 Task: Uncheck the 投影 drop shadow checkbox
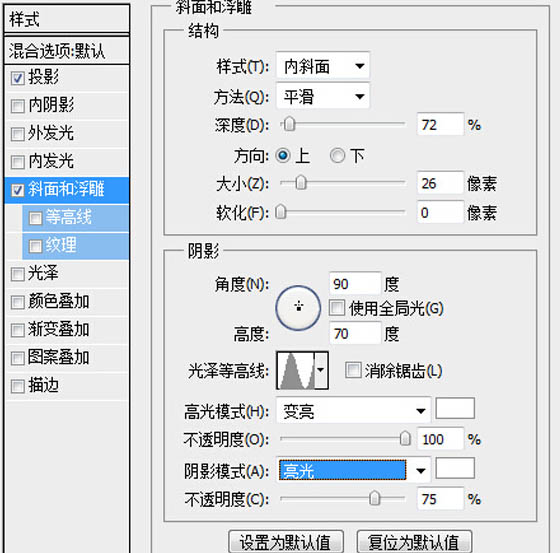click(x=17, y=78)
